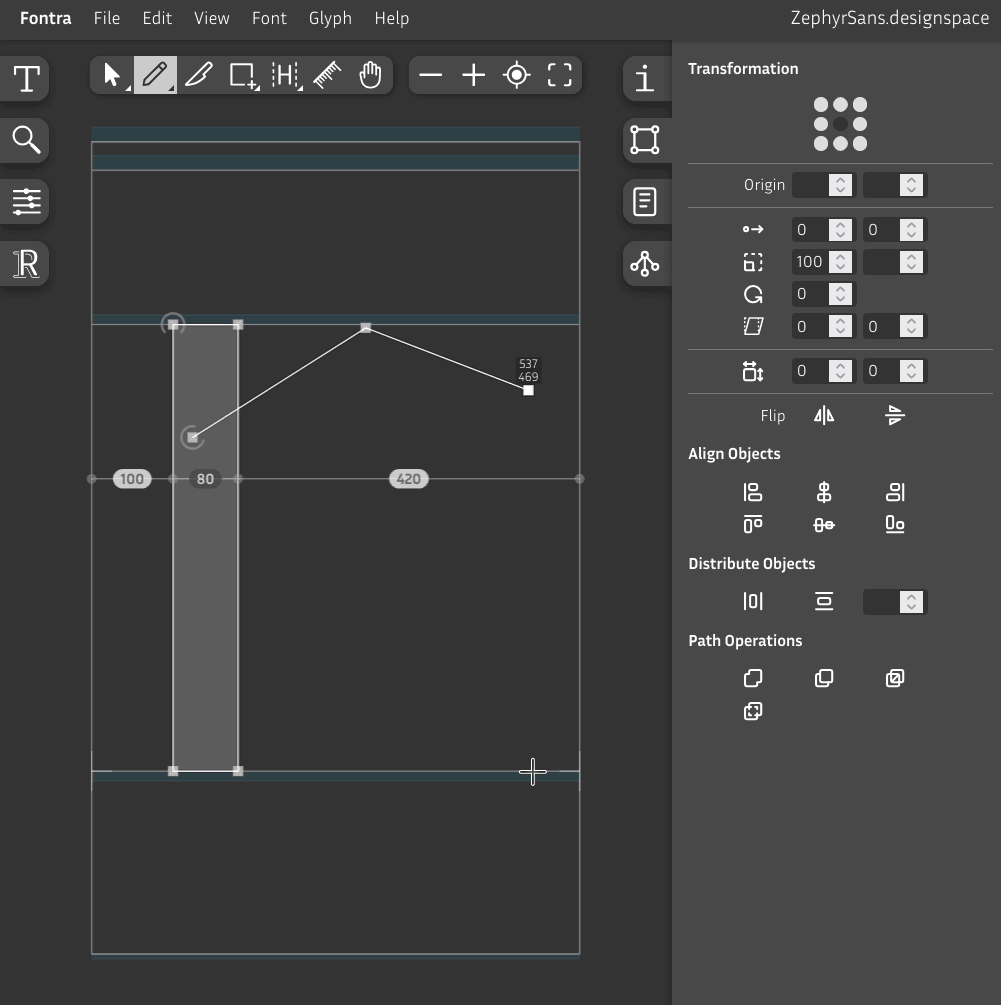The height and width of the screenshot is (1005, 1001).
Task: Select the Pointer tool
Action: point(111,75)
